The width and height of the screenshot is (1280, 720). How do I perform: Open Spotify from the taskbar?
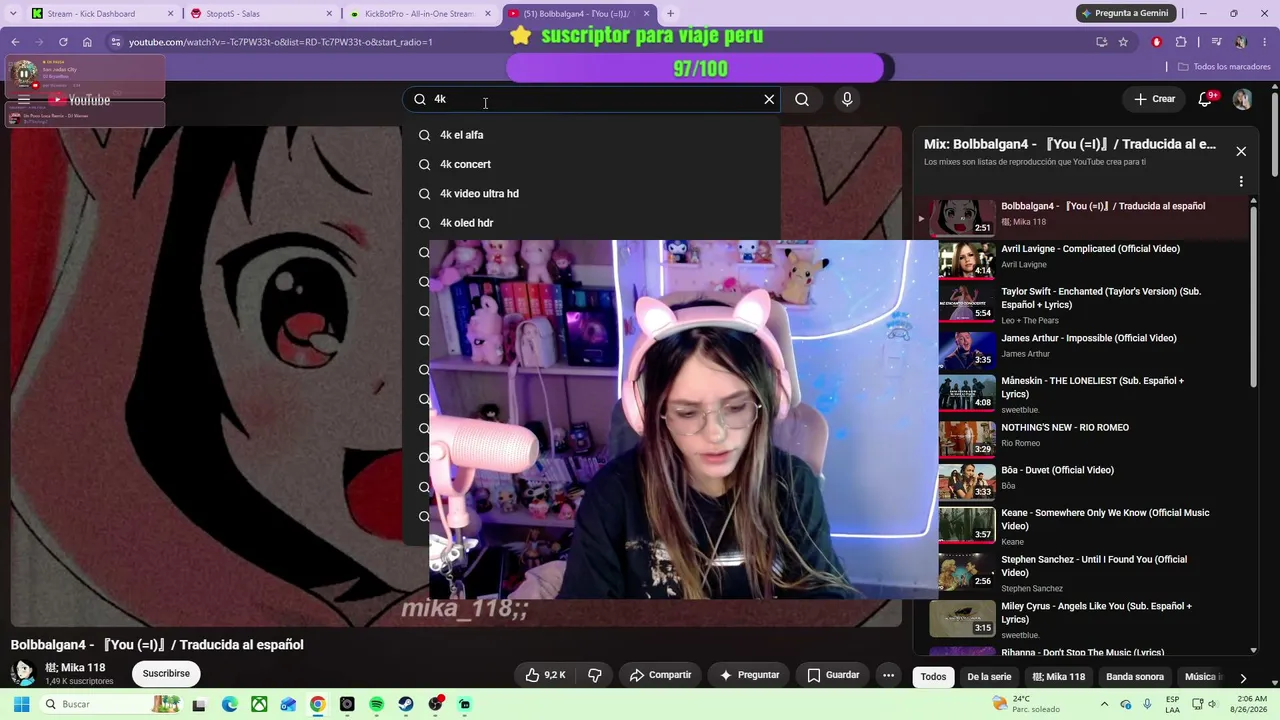click(x=376, y=704)
